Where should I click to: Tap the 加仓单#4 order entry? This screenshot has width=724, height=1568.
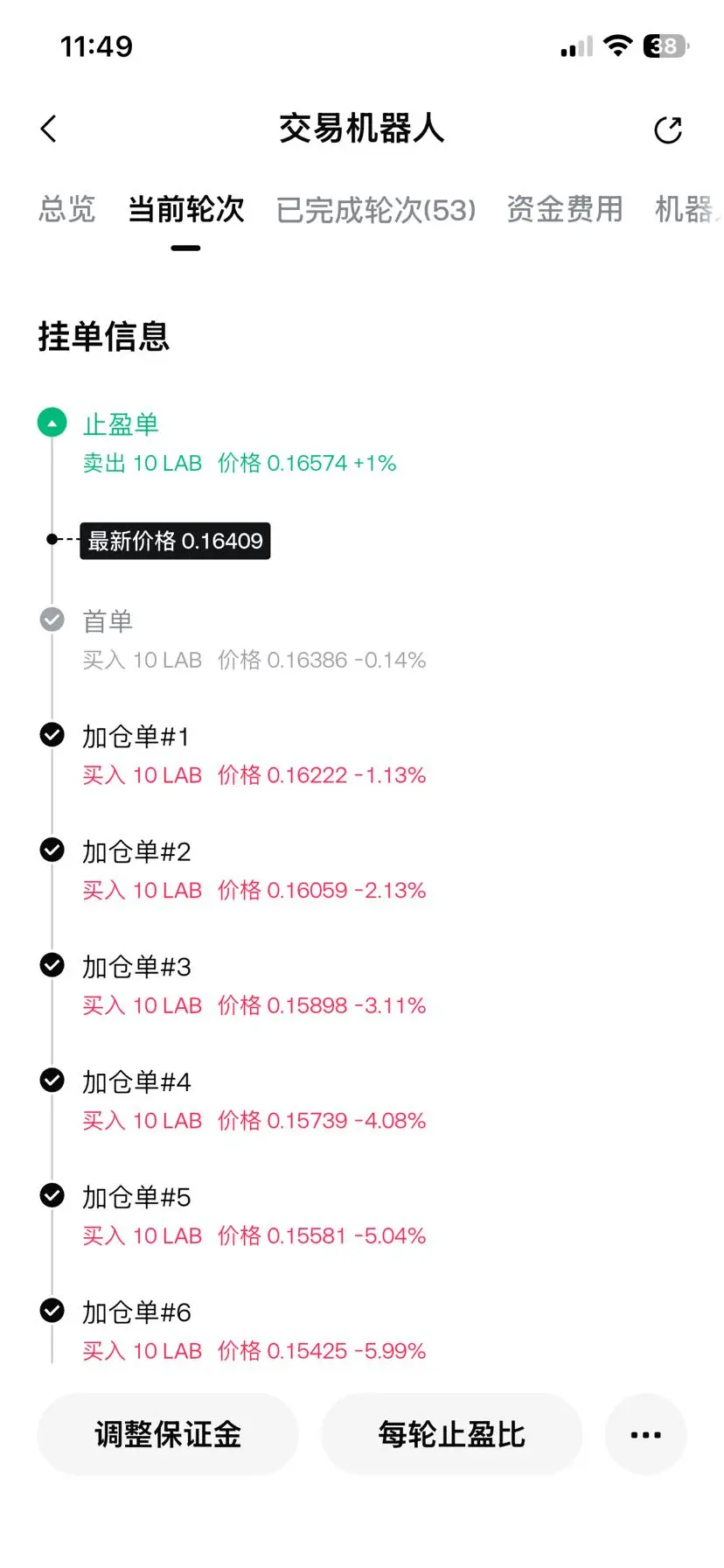[x=254, y=1101]
